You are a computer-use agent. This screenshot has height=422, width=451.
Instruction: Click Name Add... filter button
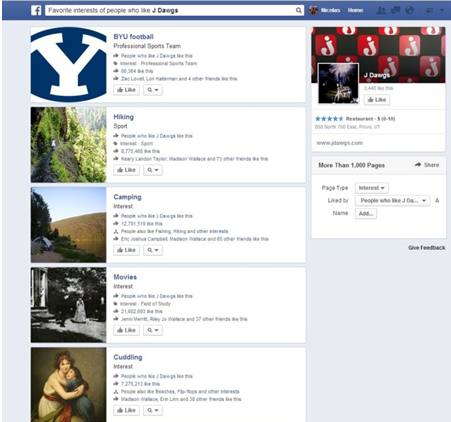[366, 214]
